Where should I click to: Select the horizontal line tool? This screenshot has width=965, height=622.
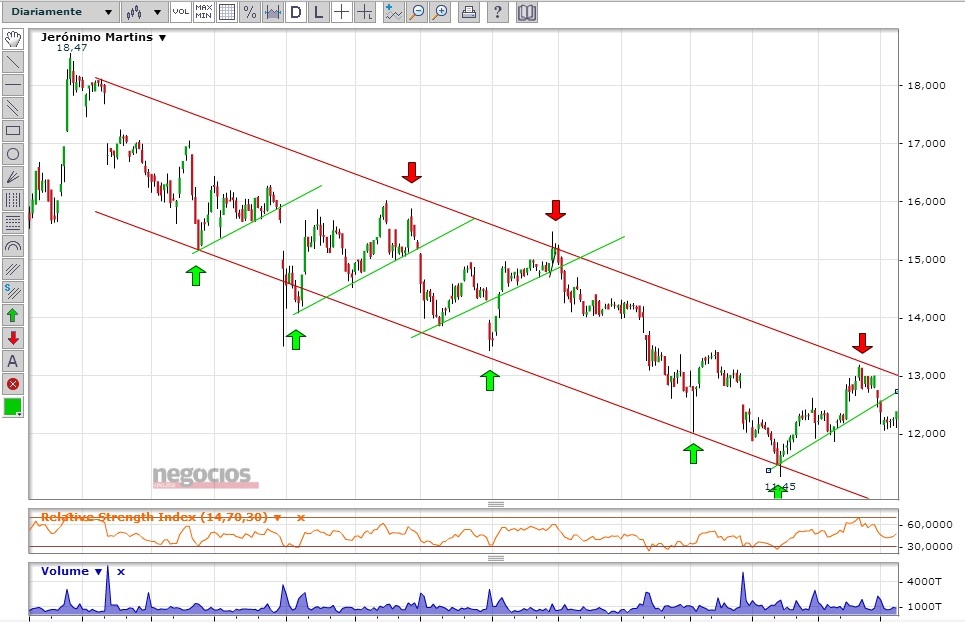(x=13, y=85)
